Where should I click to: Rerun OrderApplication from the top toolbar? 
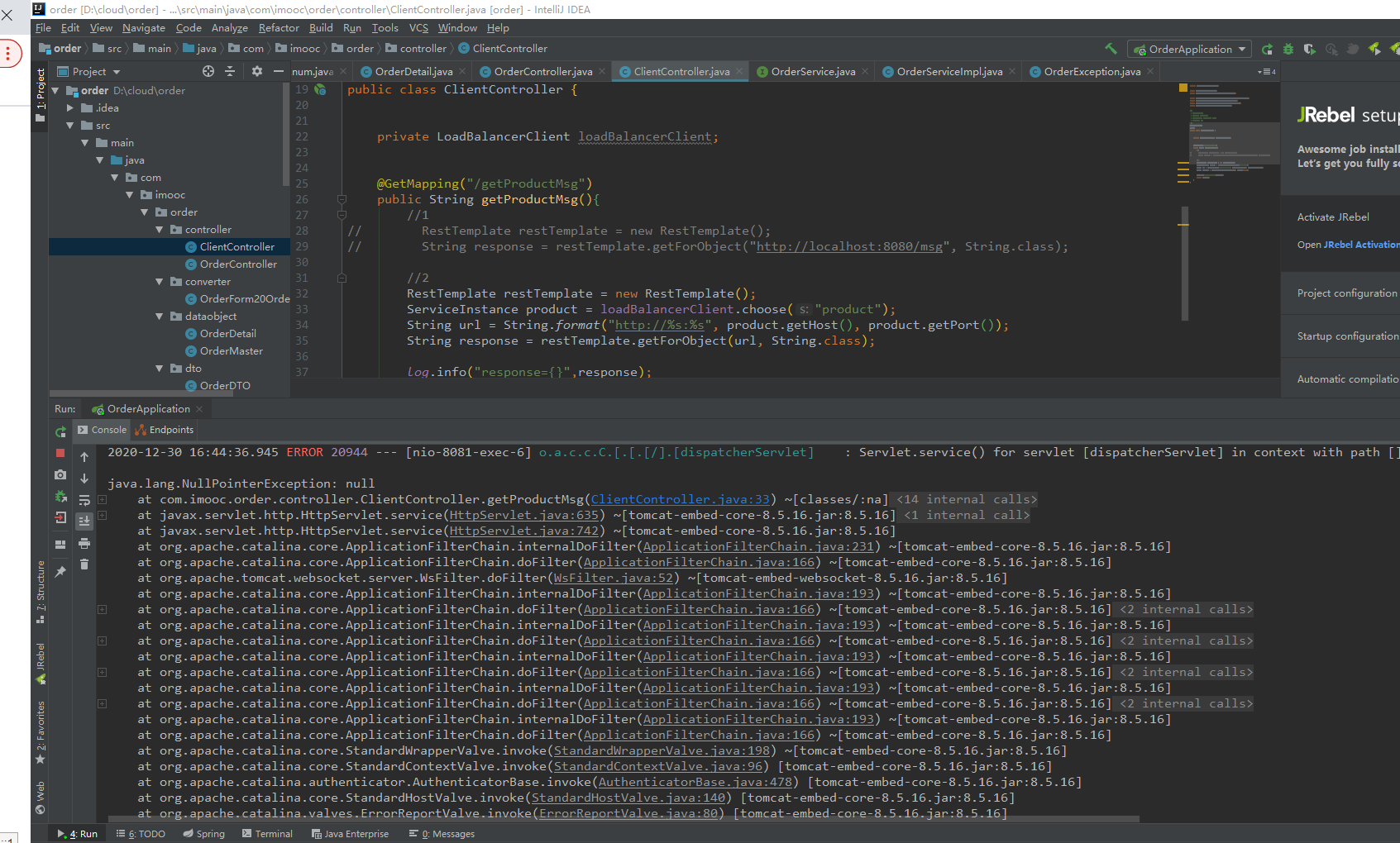[1267, 49]
